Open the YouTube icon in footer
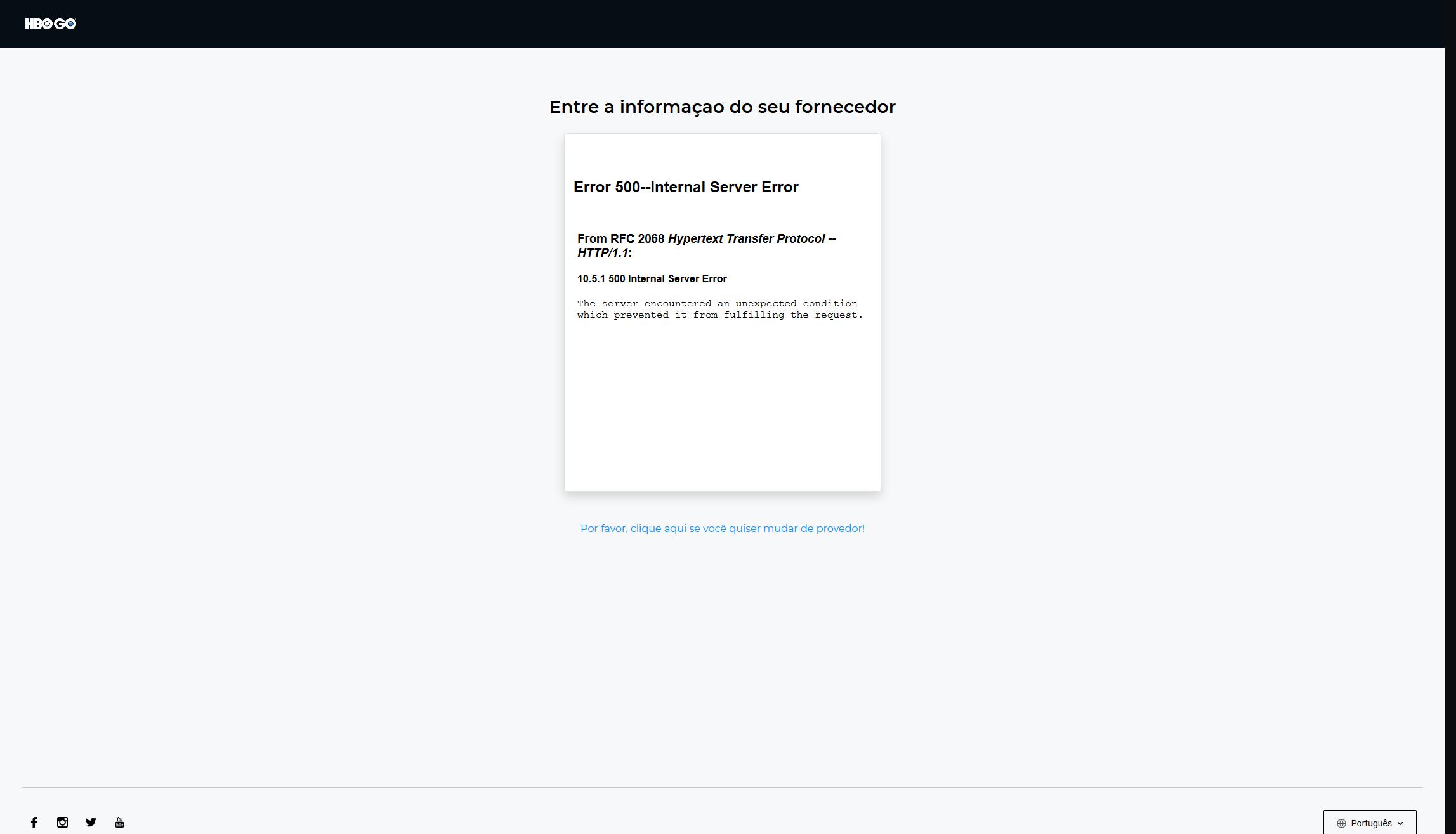Screen dimensions: 1456x834 (x=119, y=822)
